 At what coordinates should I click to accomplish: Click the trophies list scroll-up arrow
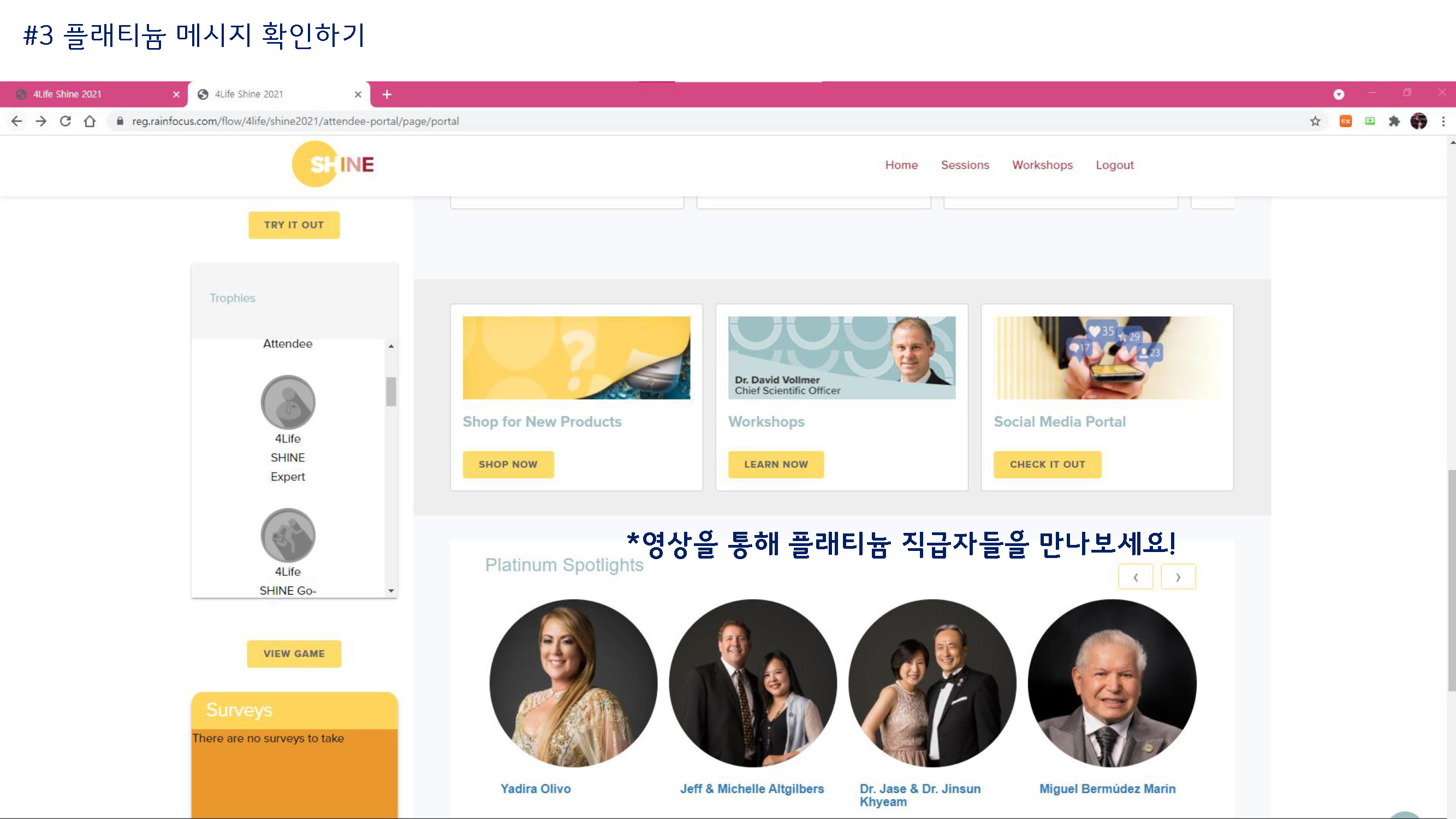[x=390, y=346]
